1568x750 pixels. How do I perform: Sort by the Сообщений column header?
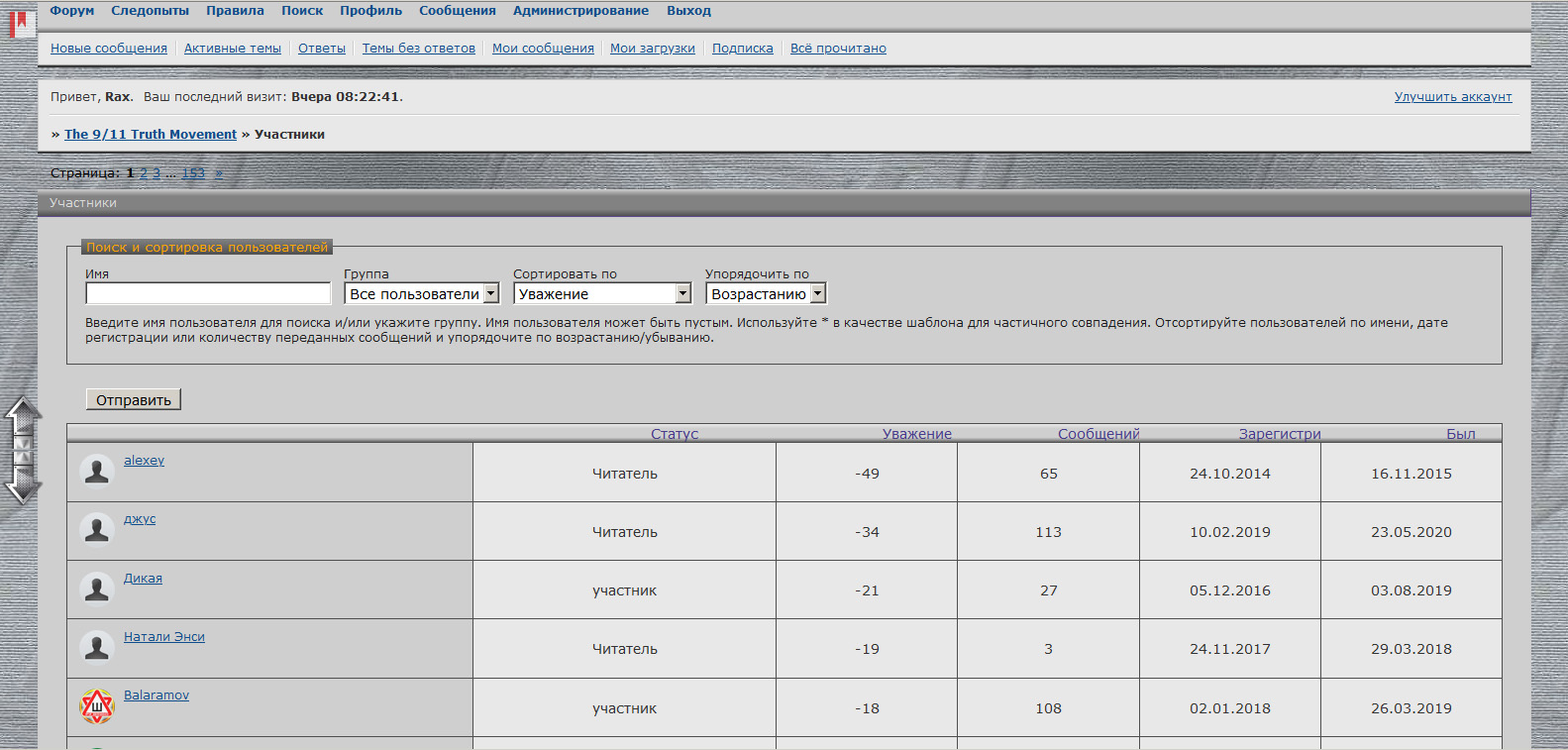click(x=1098, y=434)
